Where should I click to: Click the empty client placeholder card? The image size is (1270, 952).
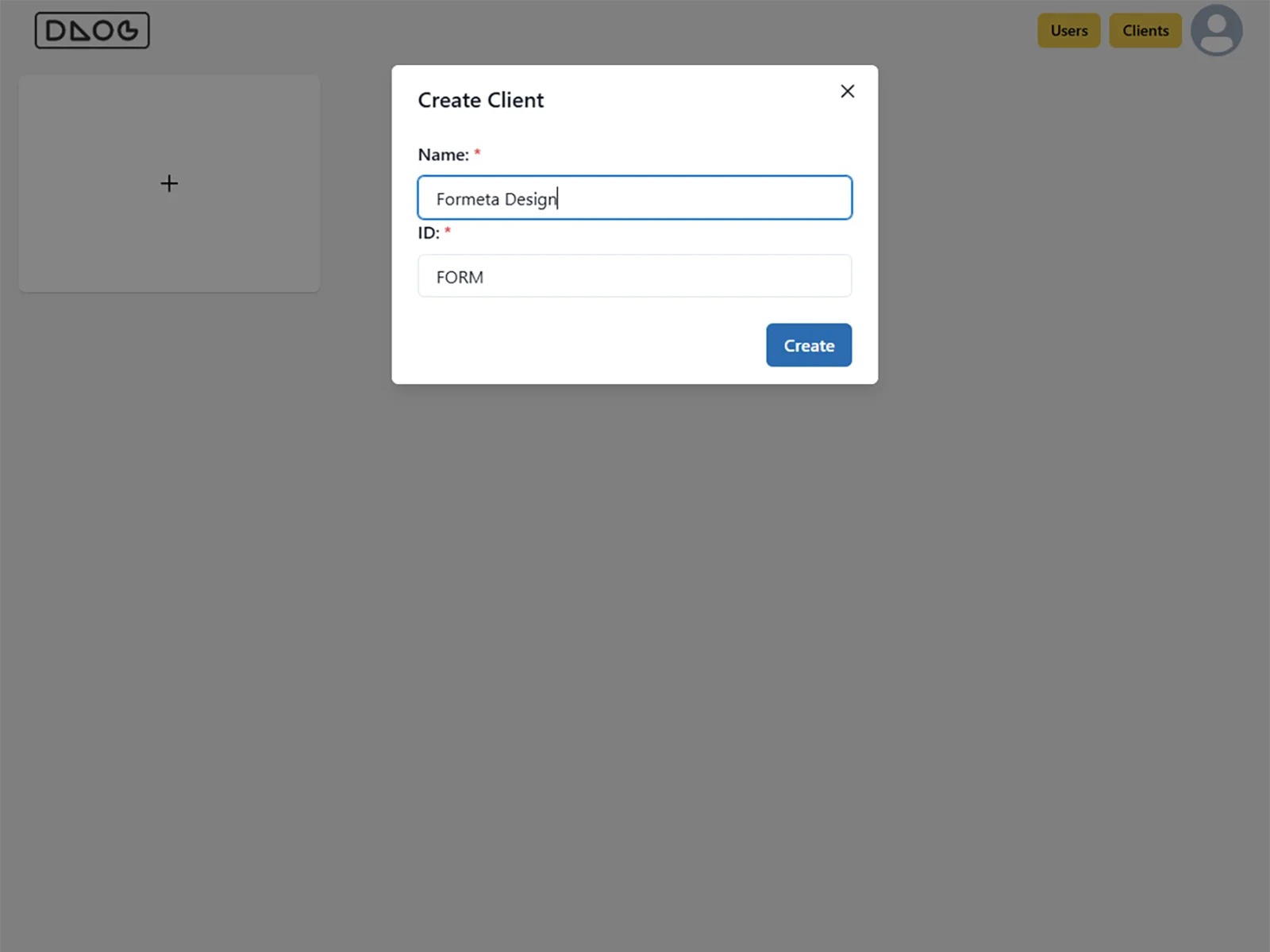pyautogui.click(x=168, y=183)
